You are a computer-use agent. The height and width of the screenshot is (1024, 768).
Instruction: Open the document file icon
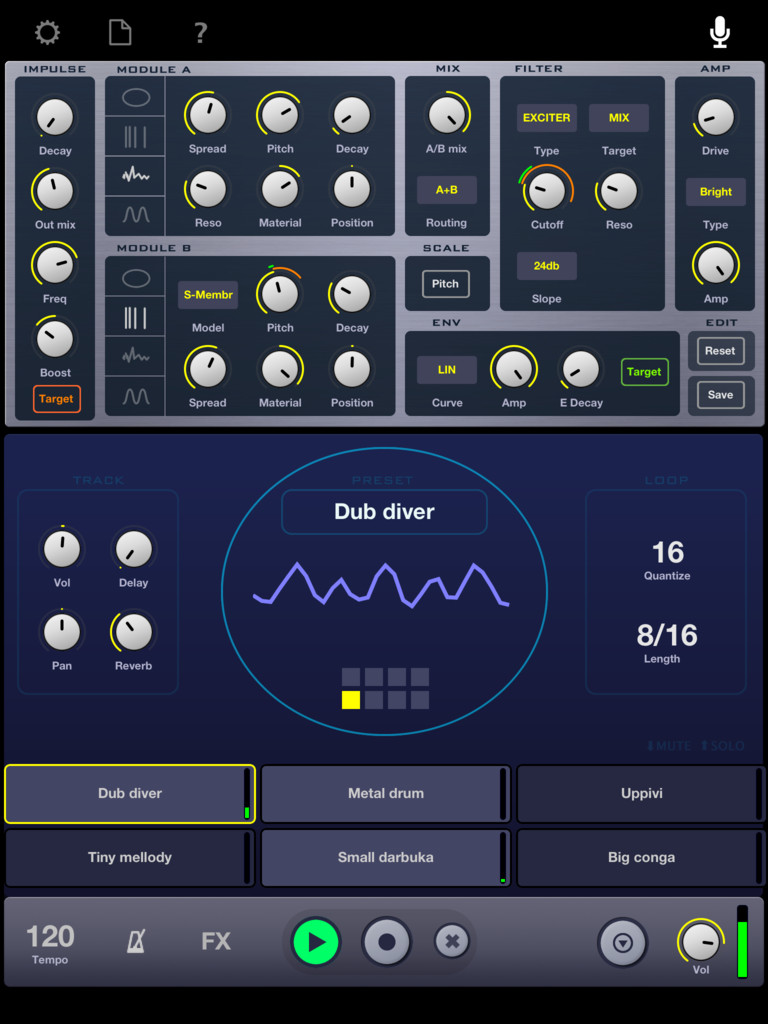tap(120, 32)
